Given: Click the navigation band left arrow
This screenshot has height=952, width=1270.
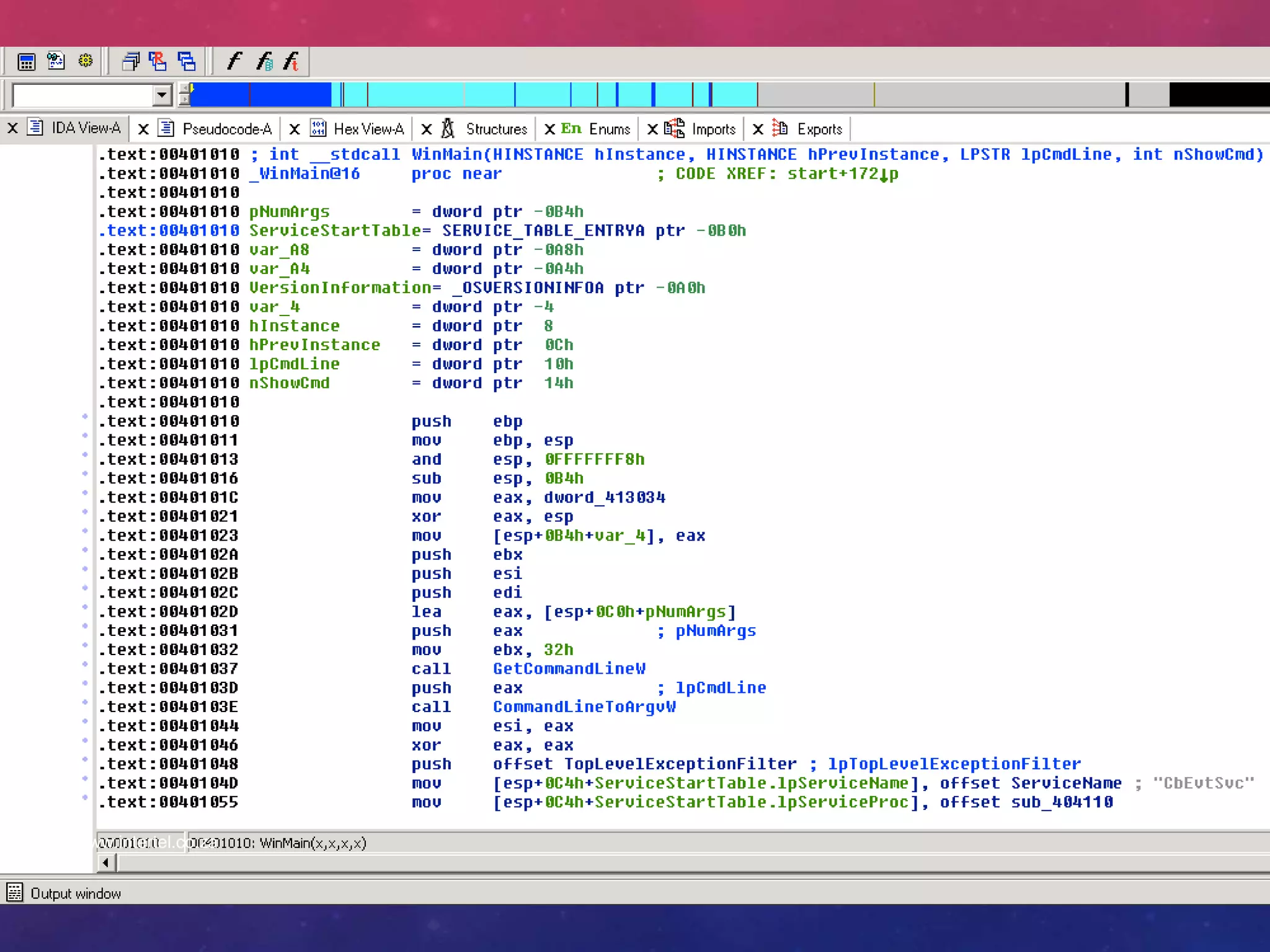Looking at the screenshot, I should pos(184,89).
